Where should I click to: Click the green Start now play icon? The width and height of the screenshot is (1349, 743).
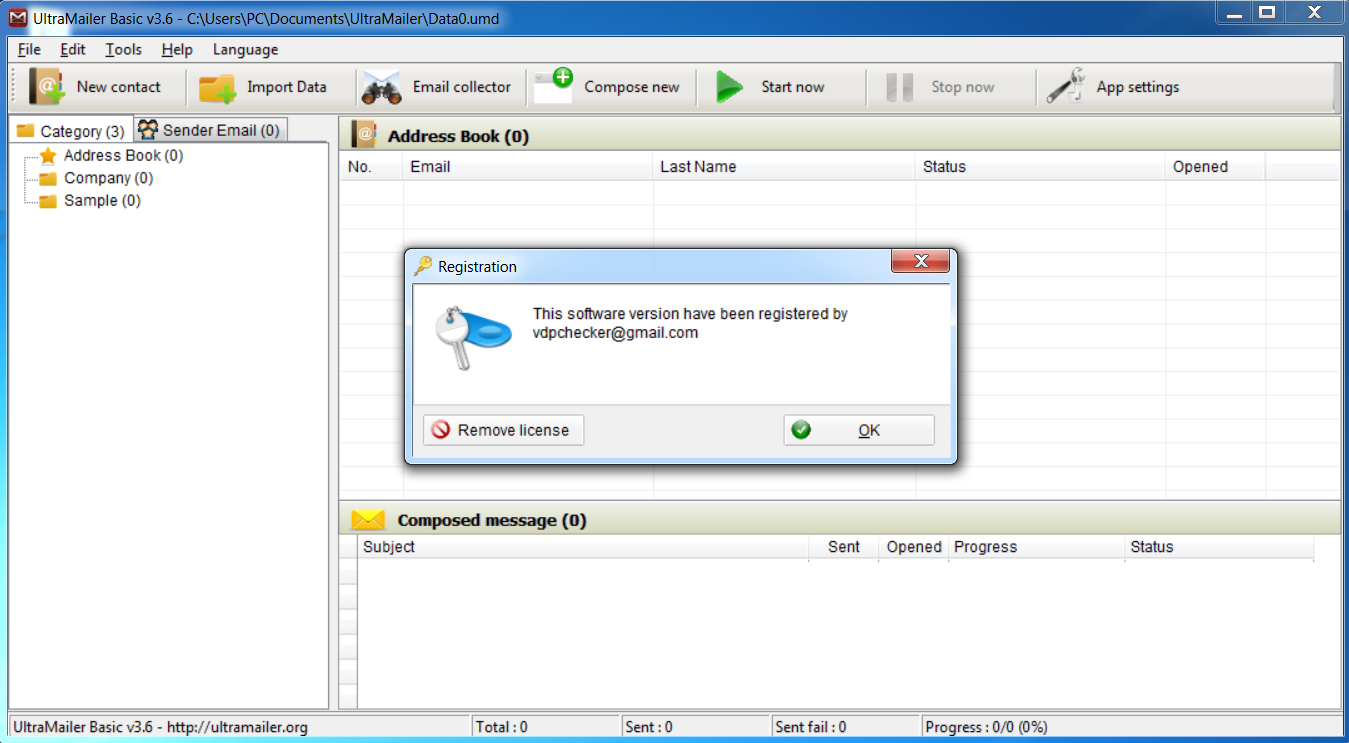pyautogui.click(x=729, y=87)
